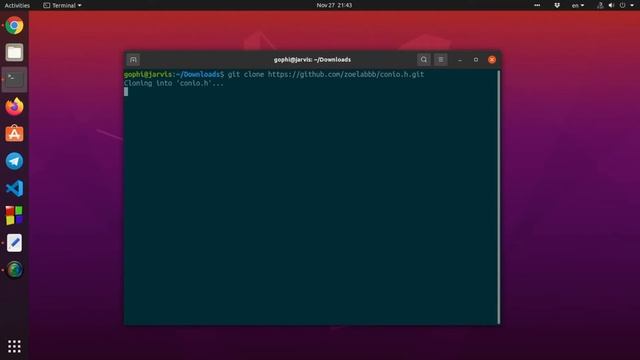This screenshot has width=640, height=360.
Task: Open the text editor icon in dock
Action: (x=14, y=242)
